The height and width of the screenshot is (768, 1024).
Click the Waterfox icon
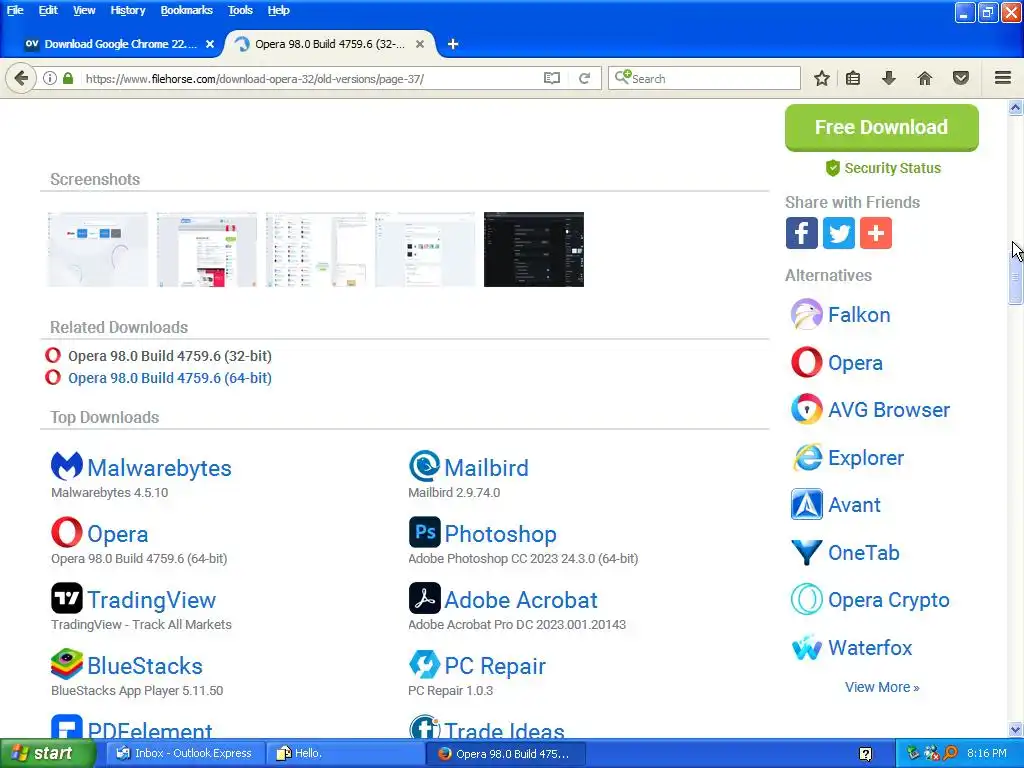tap(807, 648)
